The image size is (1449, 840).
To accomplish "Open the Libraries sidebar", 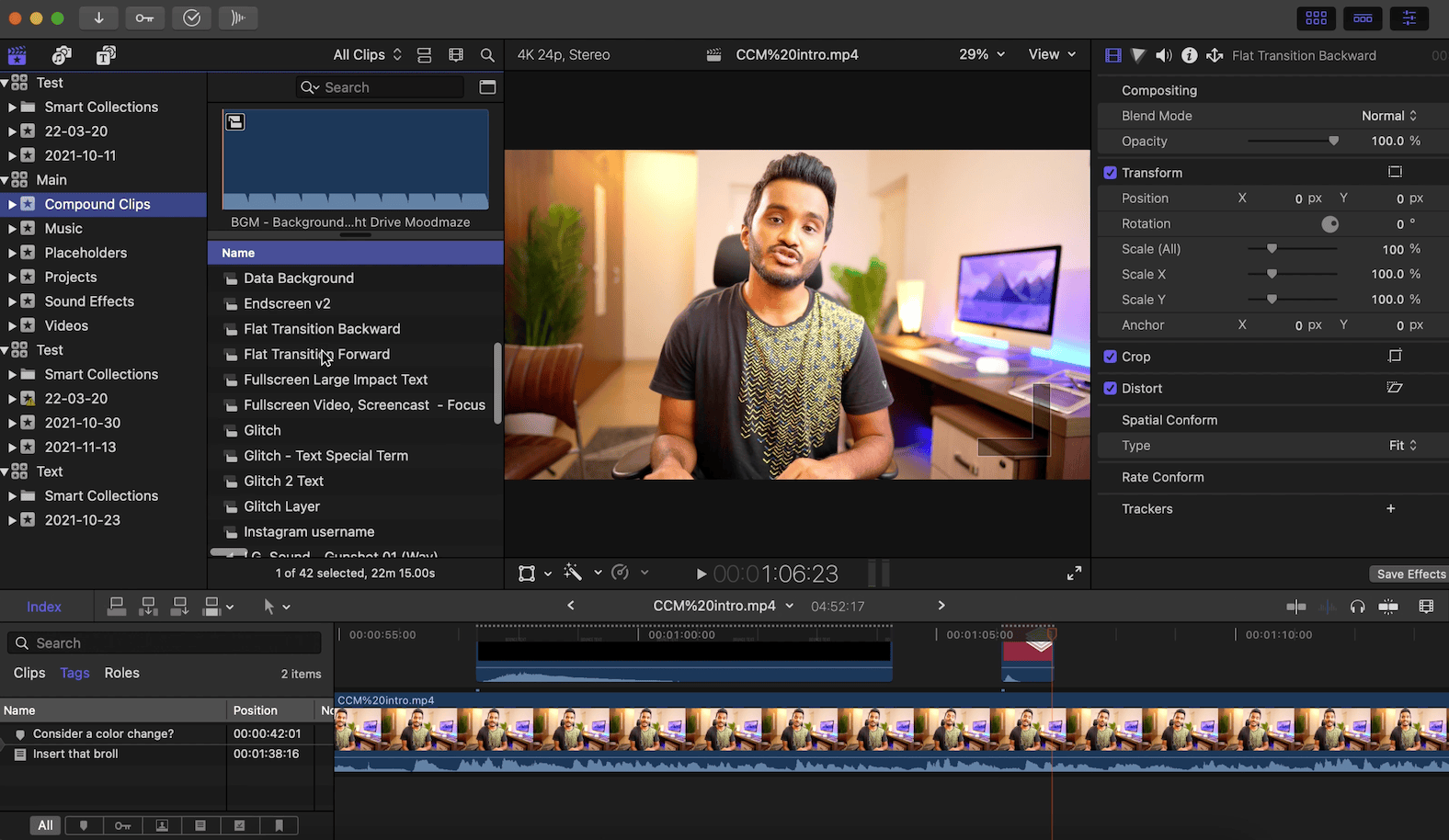I will pos(17,55).
